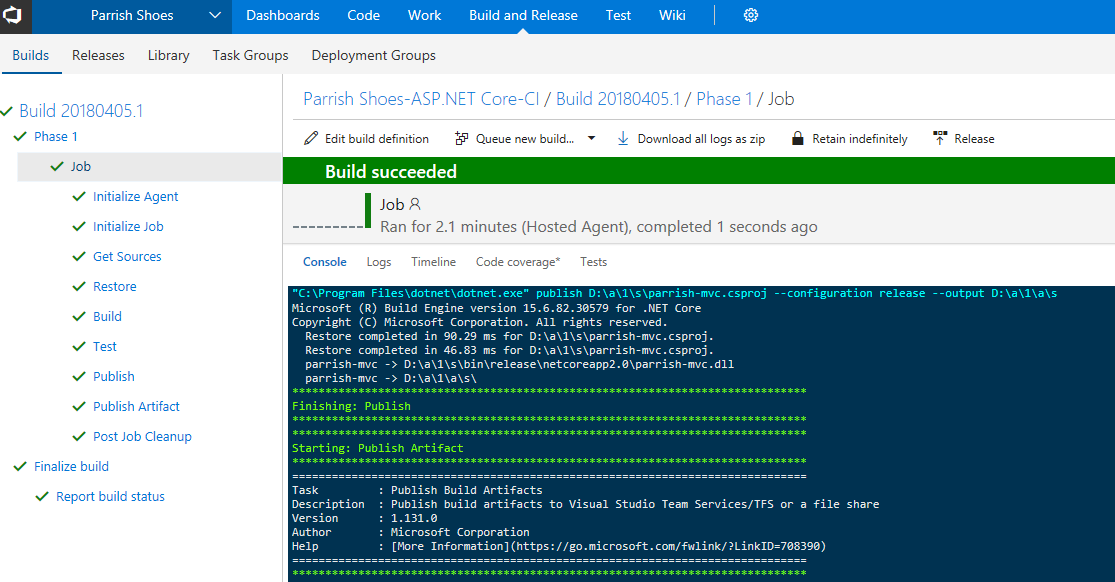Open the Build and Release menu
Screen dimensions: 1115x582
(523, 16)
